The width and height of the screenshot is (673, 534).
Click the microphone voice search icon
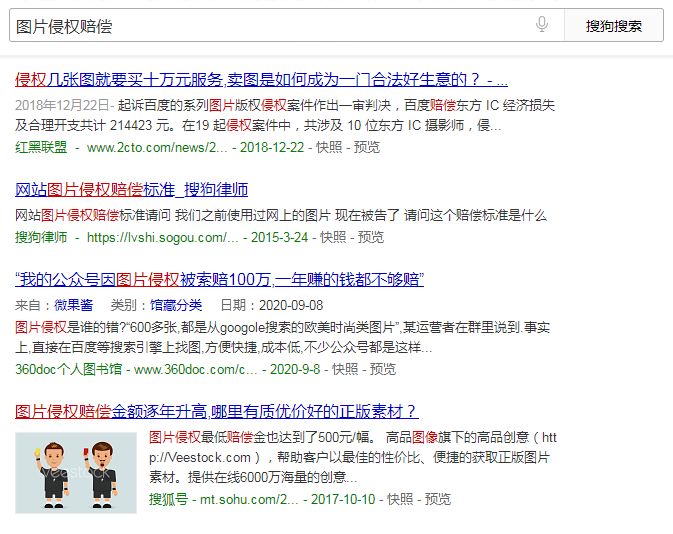click(x=542, y=24)
